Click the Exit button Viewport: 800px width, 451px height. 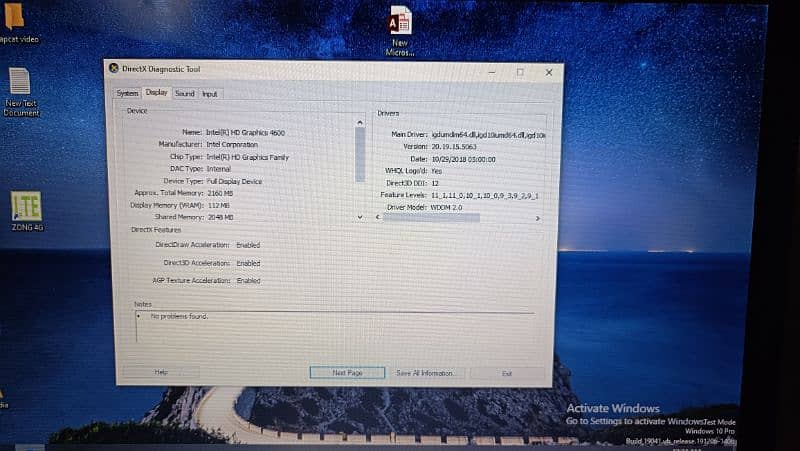point(507,374)
